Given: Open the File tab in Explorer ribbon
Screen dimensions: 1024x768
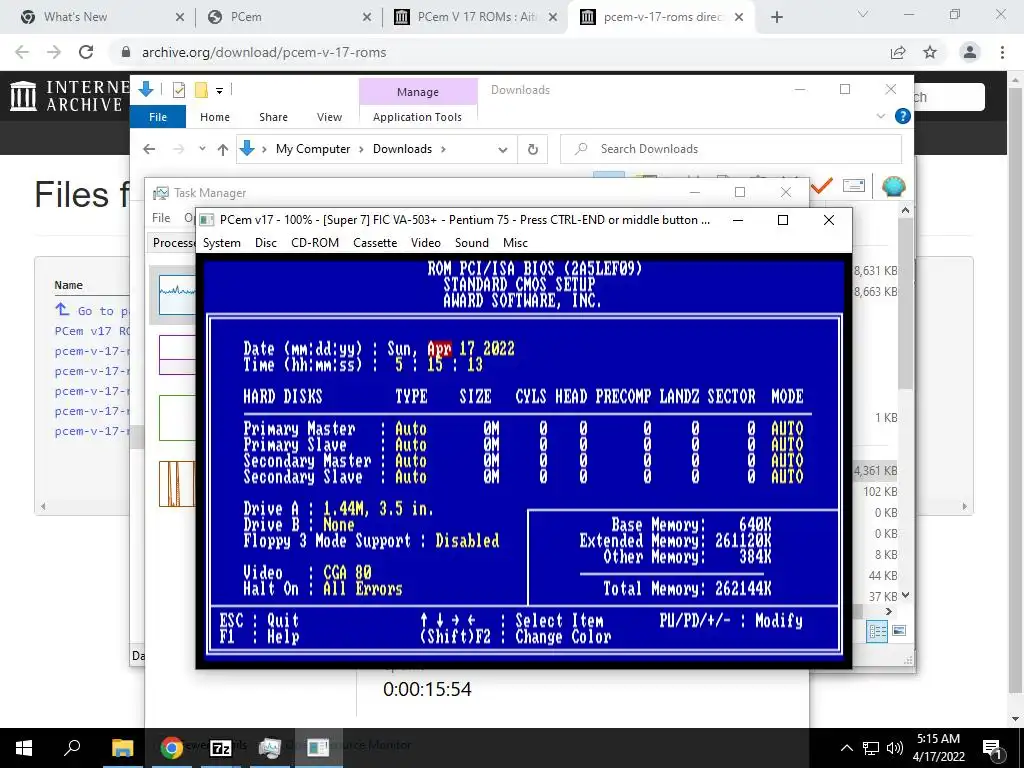Looking at the screenshot, I should coord(158,117).
